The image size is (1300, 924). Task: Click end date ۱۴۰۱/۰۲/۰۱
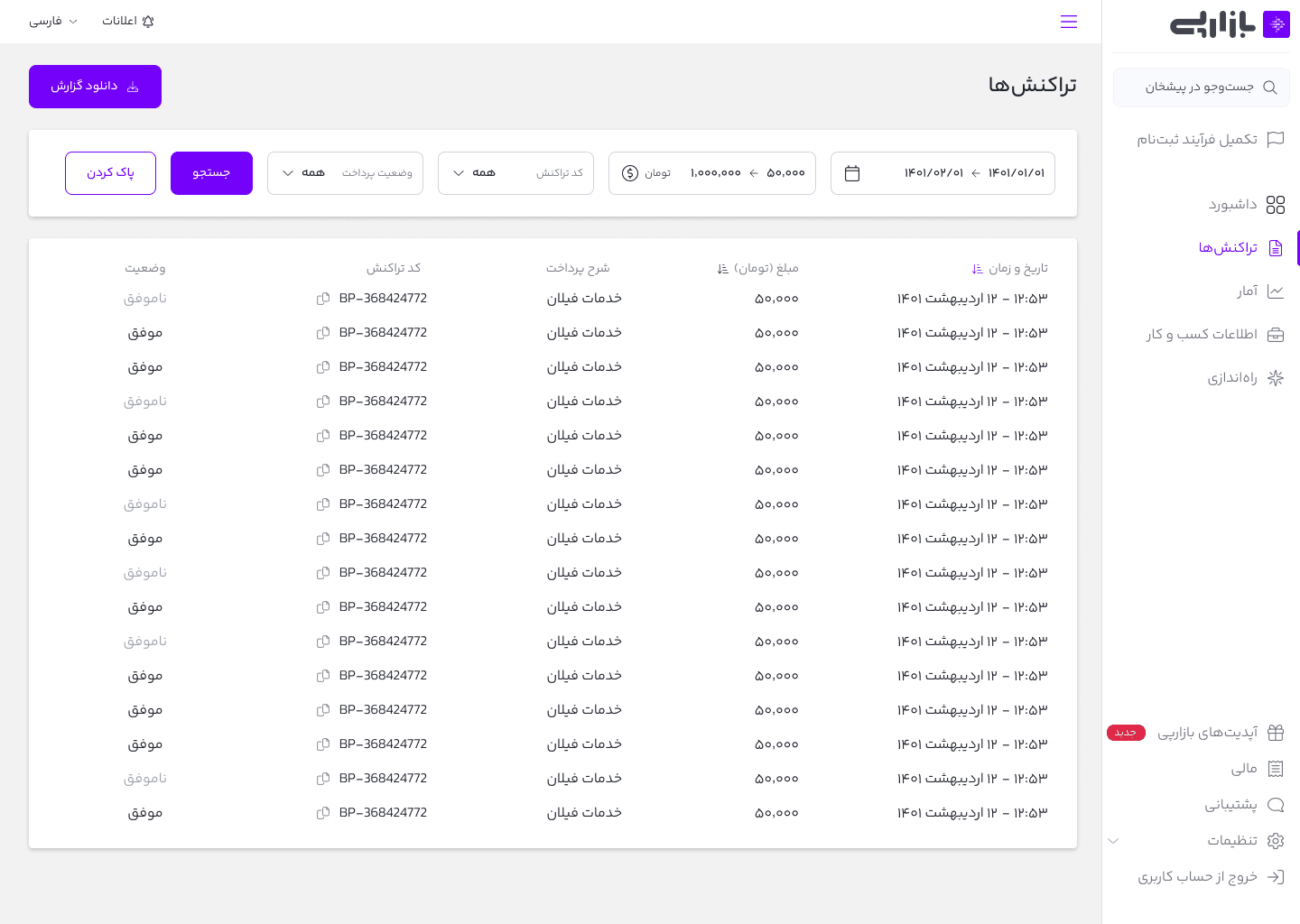934,173
